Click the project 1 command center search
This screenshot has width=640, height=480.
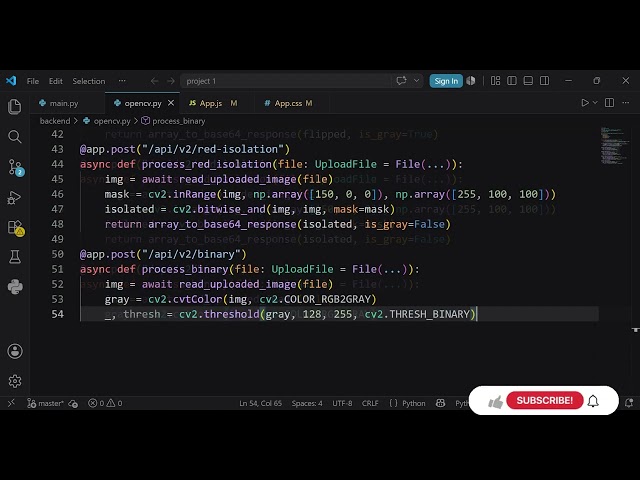286,81
